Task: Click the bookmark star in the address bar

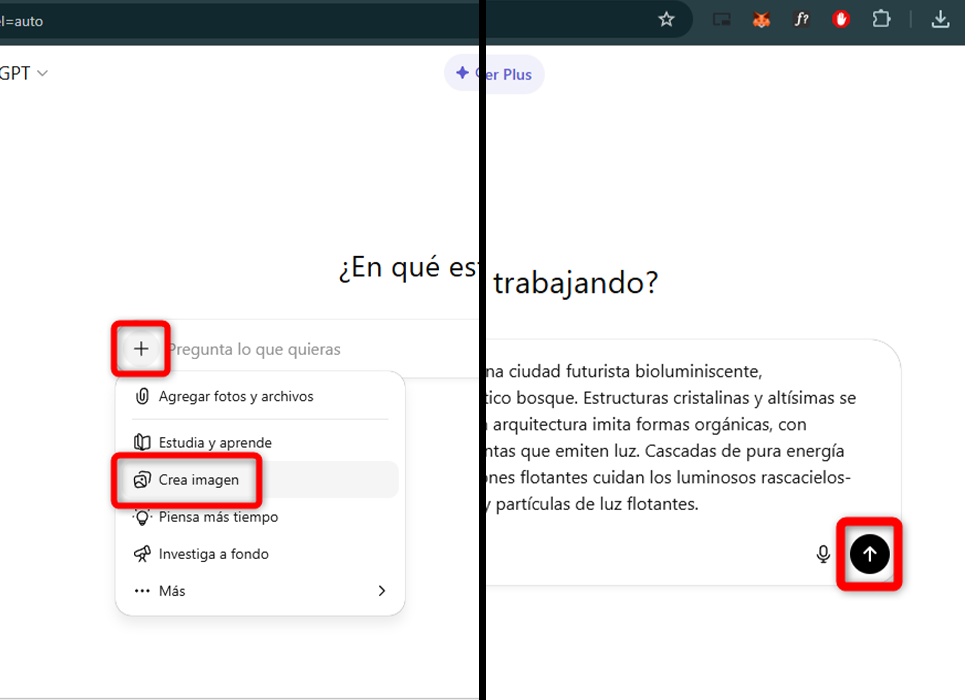Action: tap(666, 18)
